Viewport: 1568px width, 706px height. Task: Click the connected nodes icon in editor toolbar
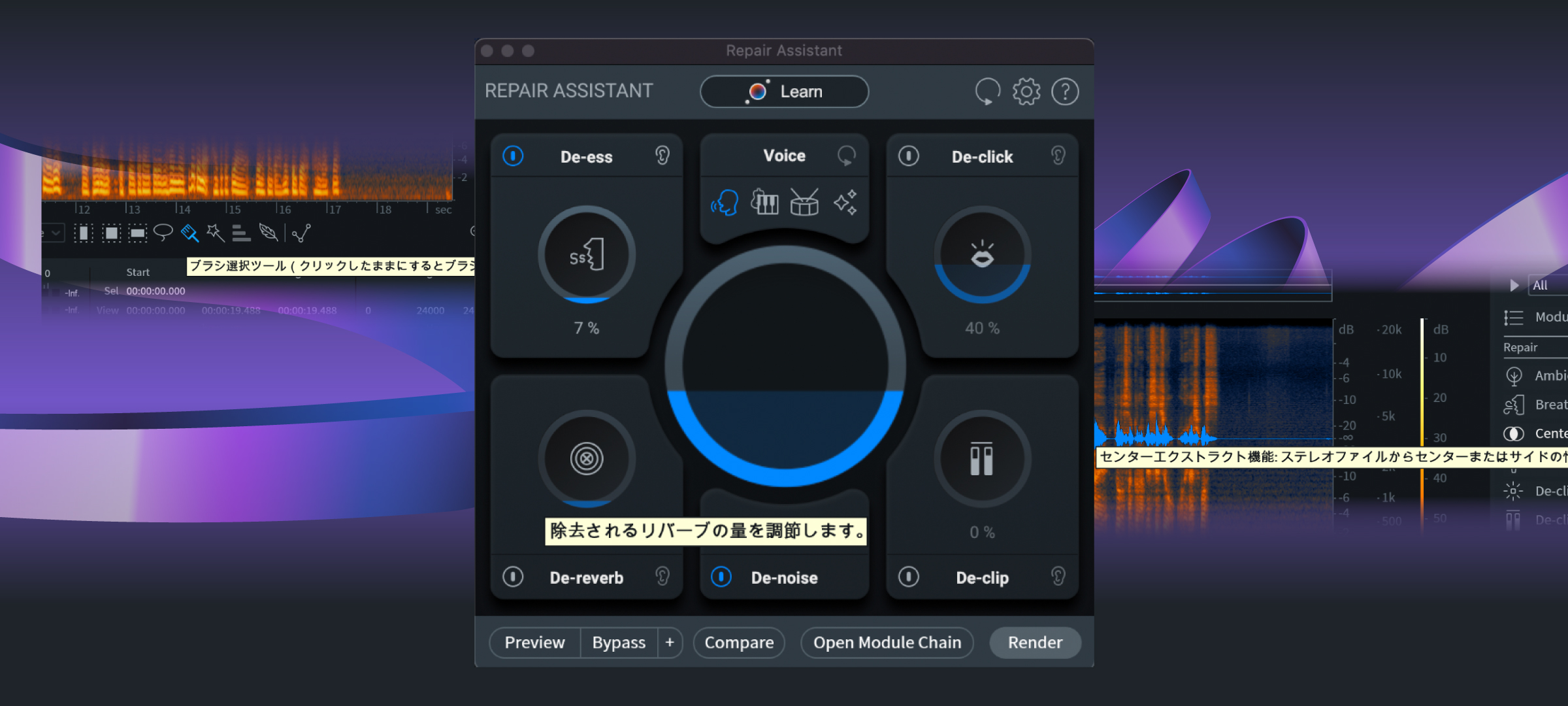[x=301, y=233]
